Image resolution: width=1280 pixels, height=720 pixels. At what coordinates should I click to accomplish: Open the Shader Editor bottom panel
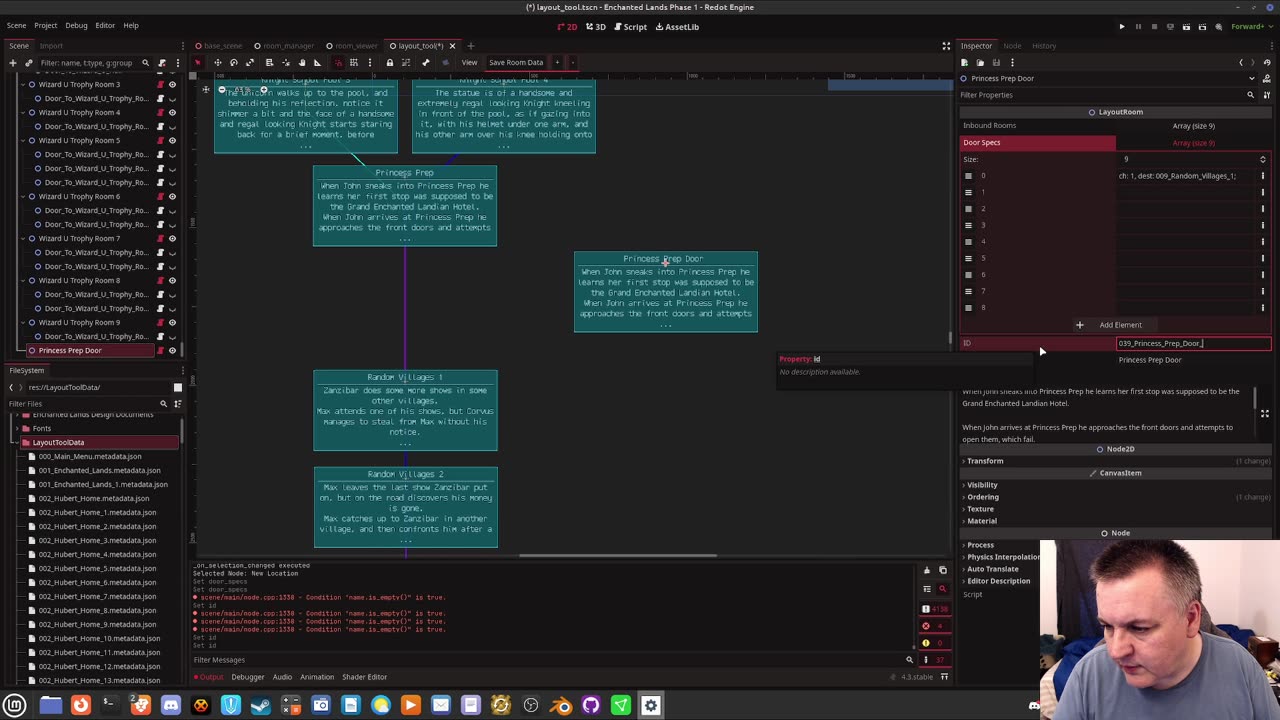[x=364, y=677]
